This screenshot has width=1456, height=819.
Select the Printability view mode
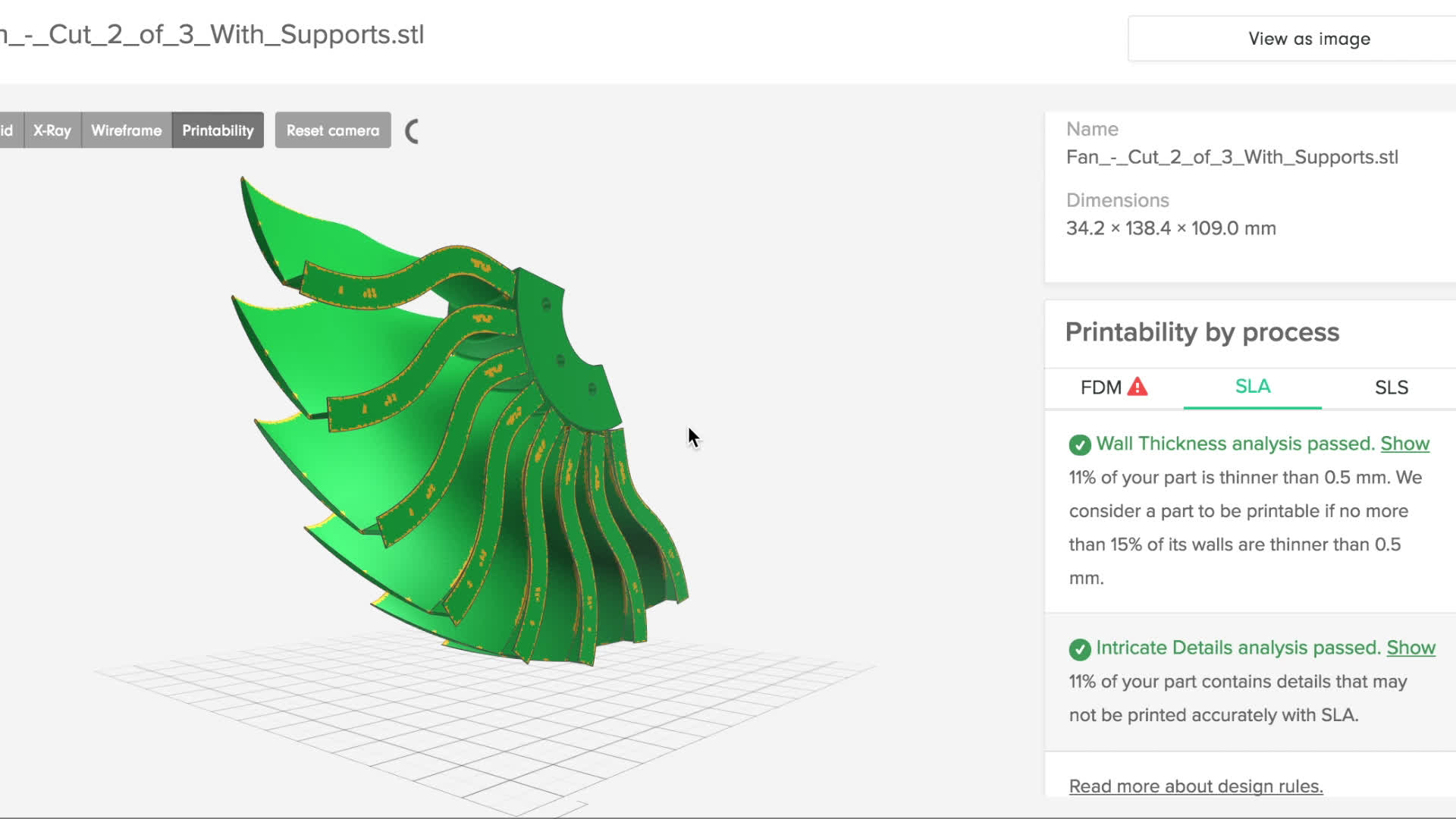coord(218,130)
